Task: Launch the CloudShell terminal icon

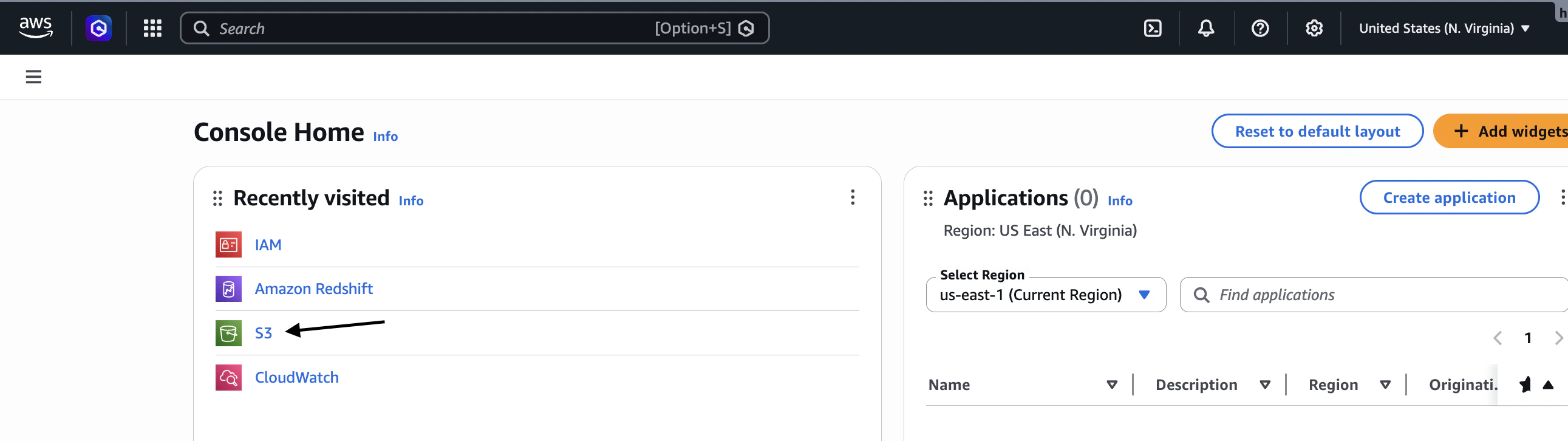Action: 1152,28
